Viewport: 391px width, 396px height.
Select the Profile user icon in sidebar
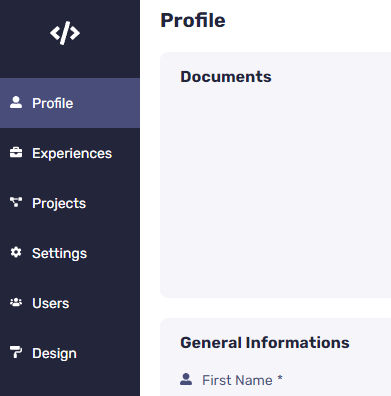pos(16,103)
